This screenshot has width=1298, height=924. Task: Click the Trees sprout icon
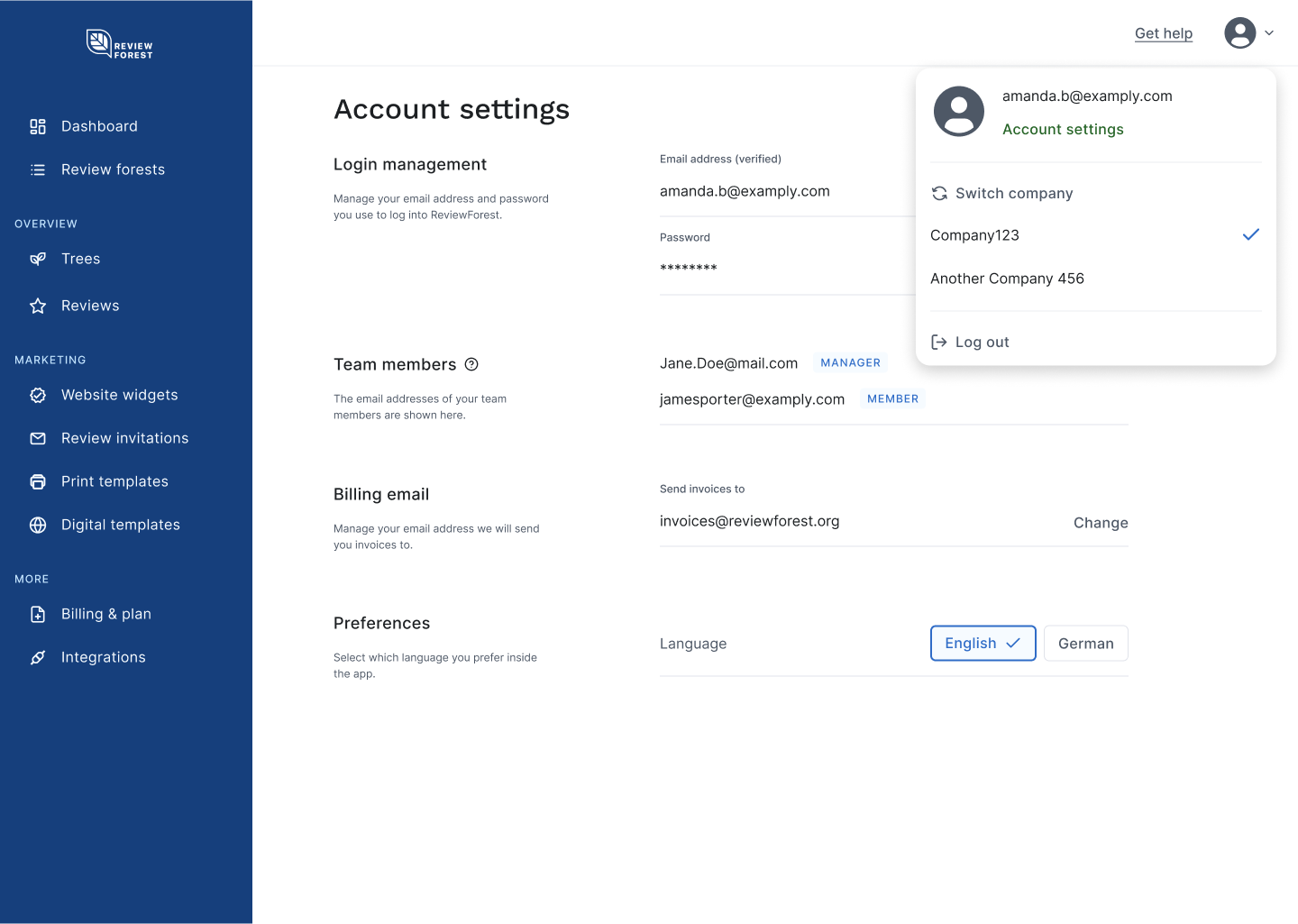(x=38, y=260)
